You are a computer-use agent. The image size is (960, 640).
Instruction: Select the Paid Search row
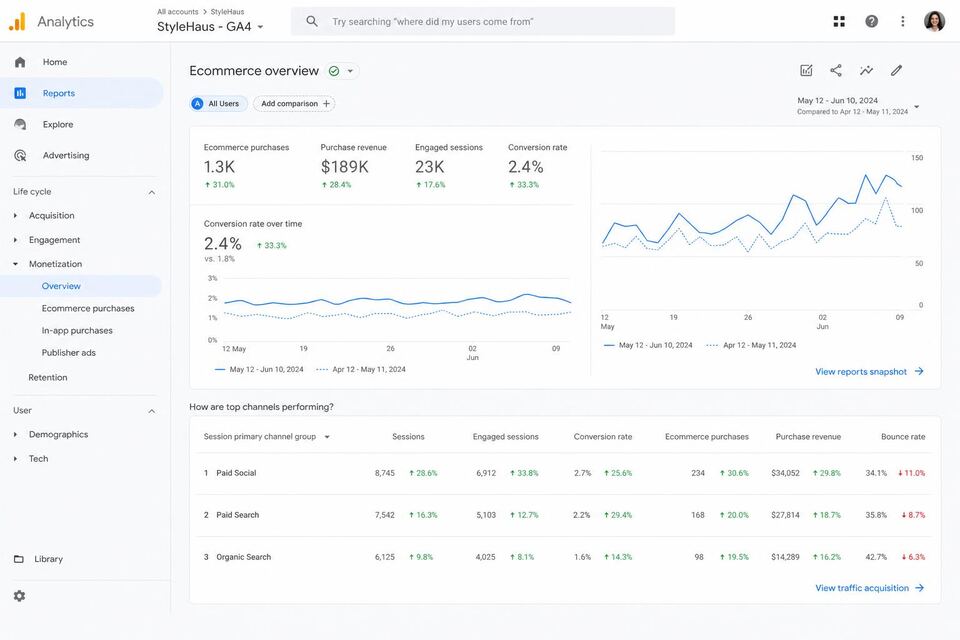[x=564, y=515]
